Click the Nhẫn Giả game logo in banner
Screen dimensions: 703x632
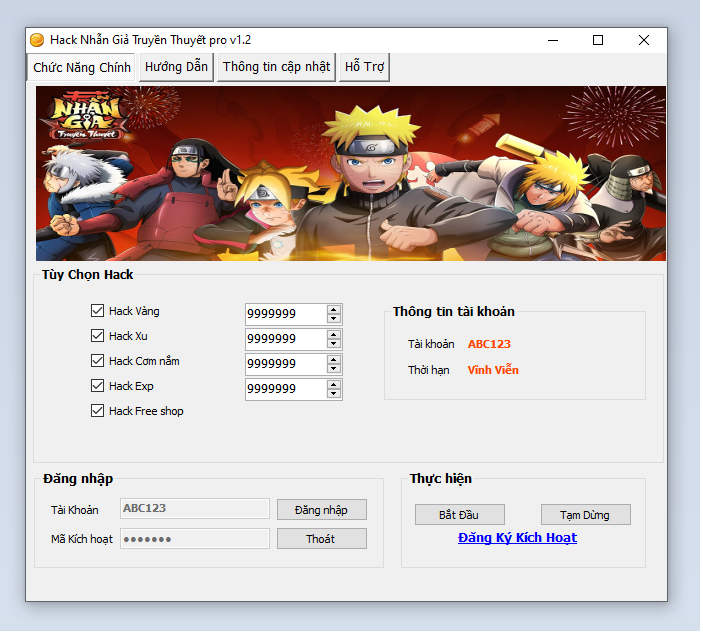point(87,116)
